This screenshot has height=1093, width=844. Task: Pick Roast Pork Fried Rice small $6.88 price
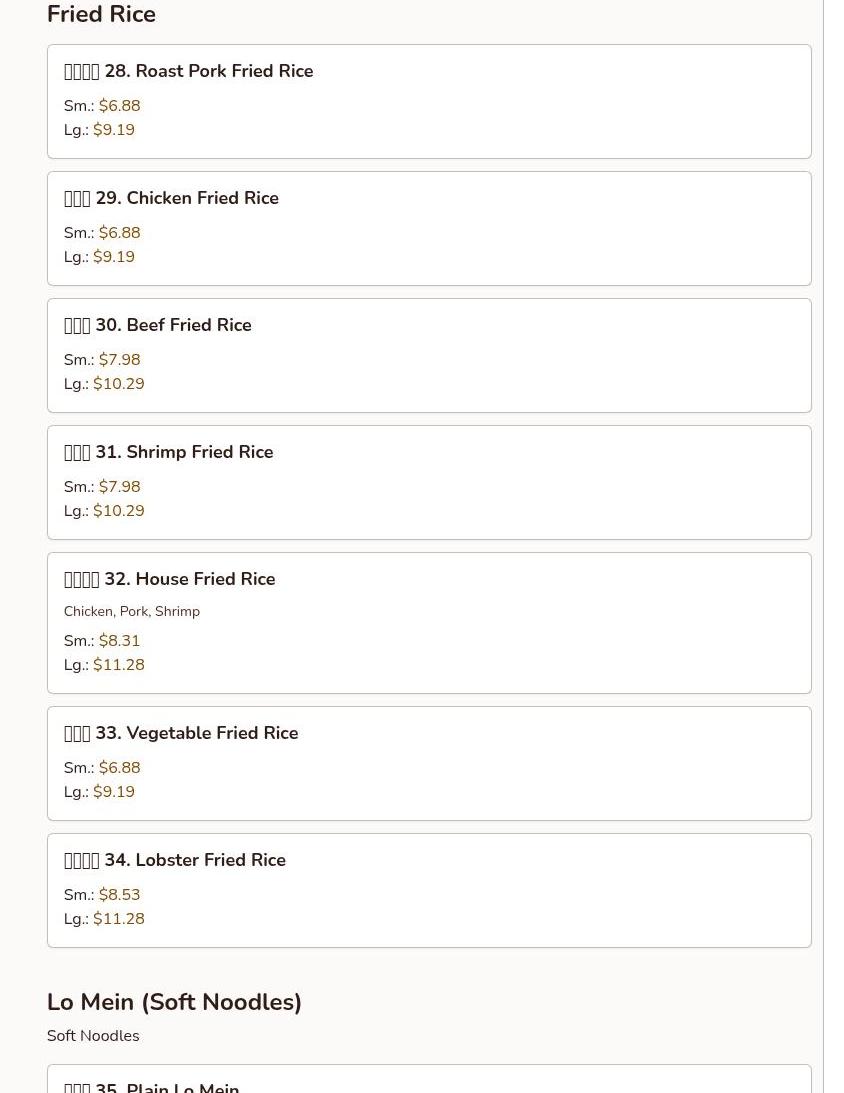pyautogui.click(x=119, y=106)
